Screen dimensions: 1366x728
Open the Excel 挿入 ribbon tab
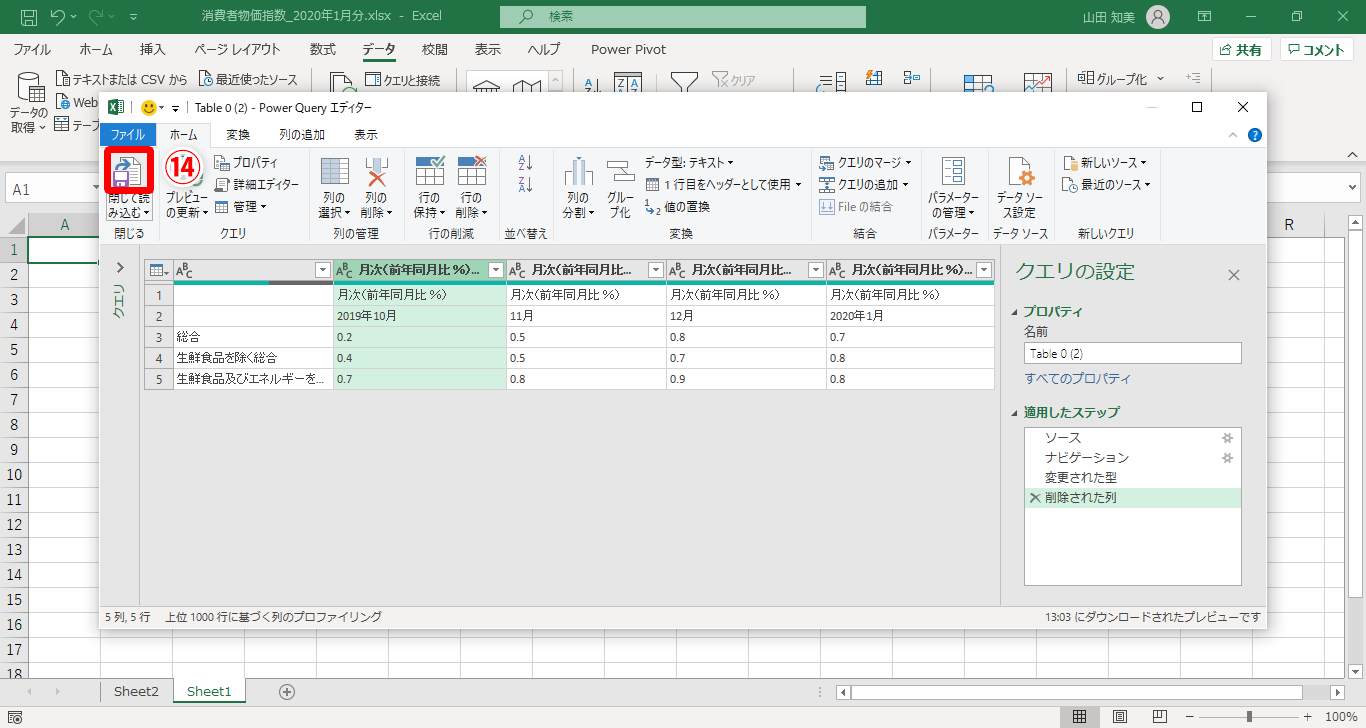click(x=153, y=49)
